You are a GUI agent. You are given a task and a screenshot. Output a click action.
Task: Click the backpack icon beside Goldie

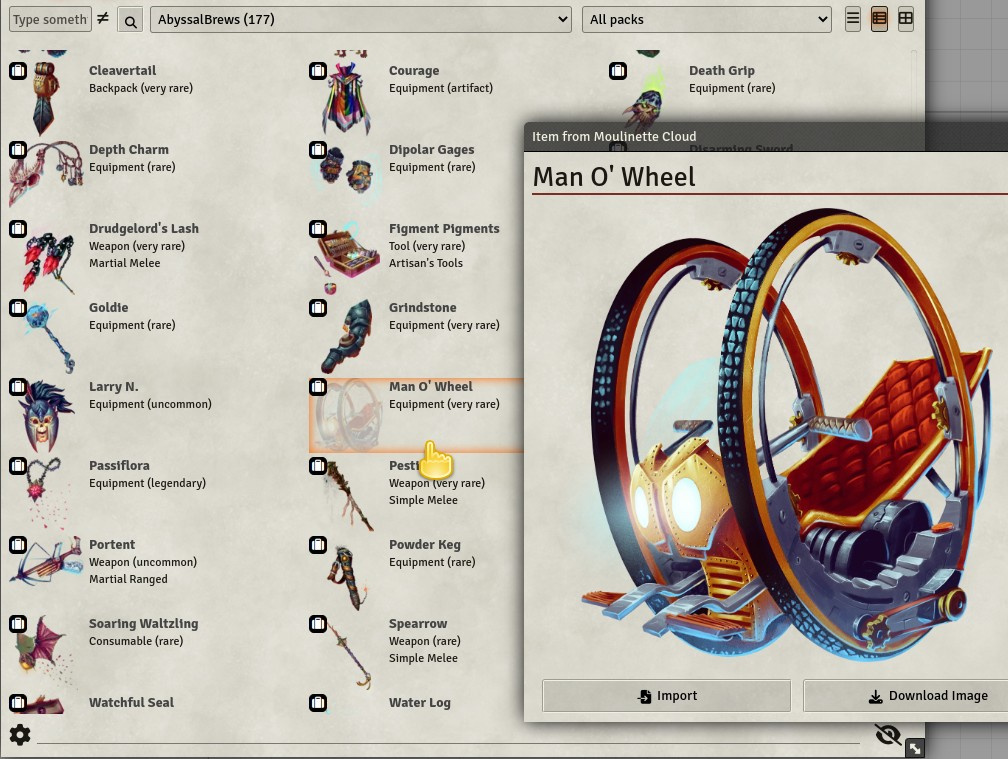pos(18,308)
